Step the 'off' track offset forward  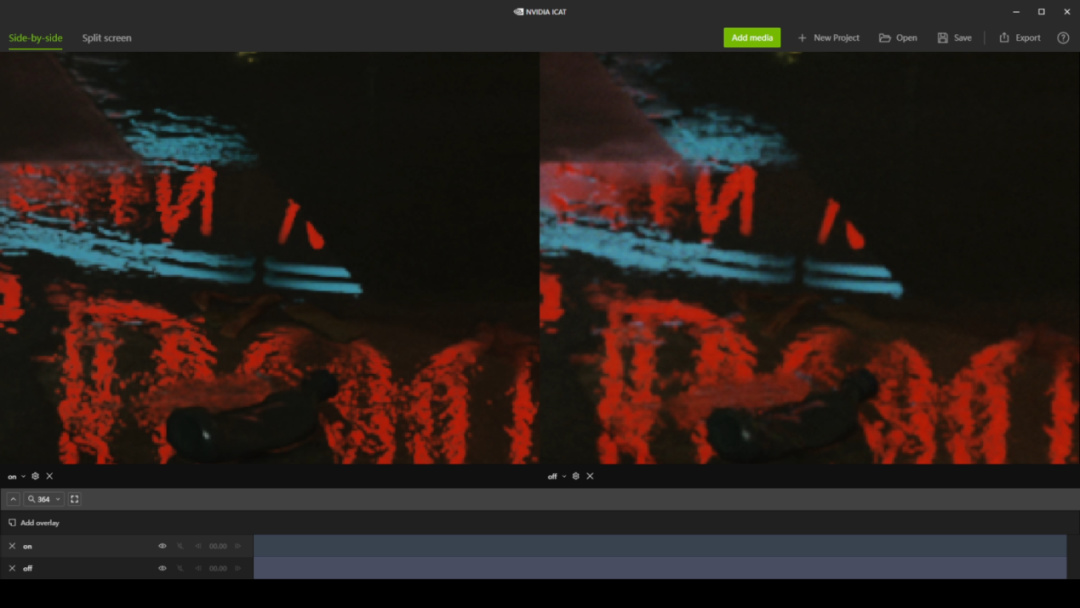coord(238,568)
